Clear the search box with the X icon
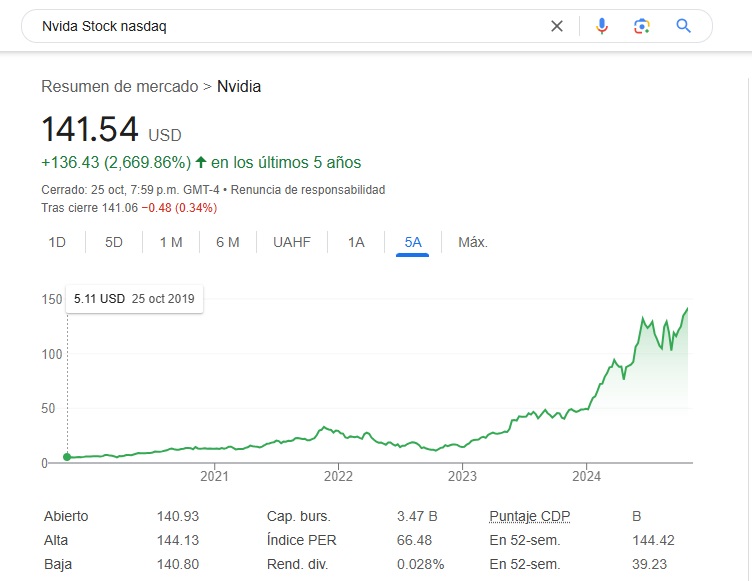The image size is (752, 581). tap(557, 26)
